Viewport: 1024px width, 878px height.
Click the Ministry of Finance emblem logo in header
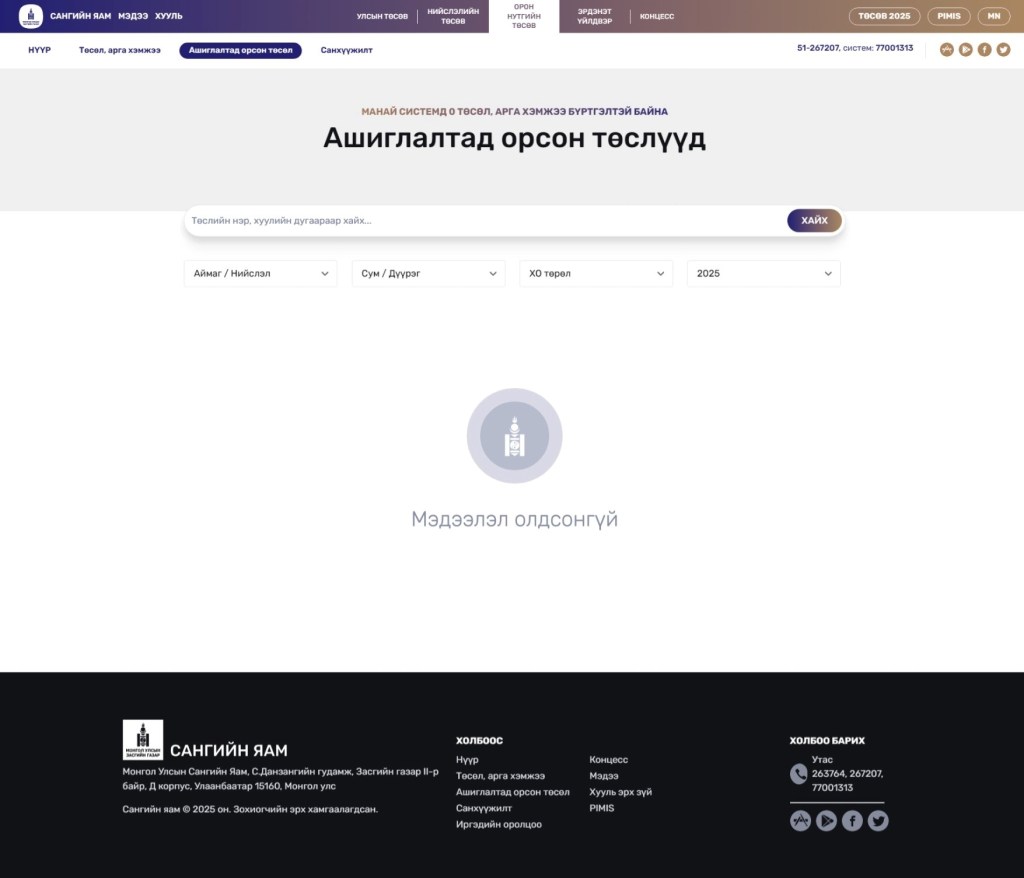point(31,16)
